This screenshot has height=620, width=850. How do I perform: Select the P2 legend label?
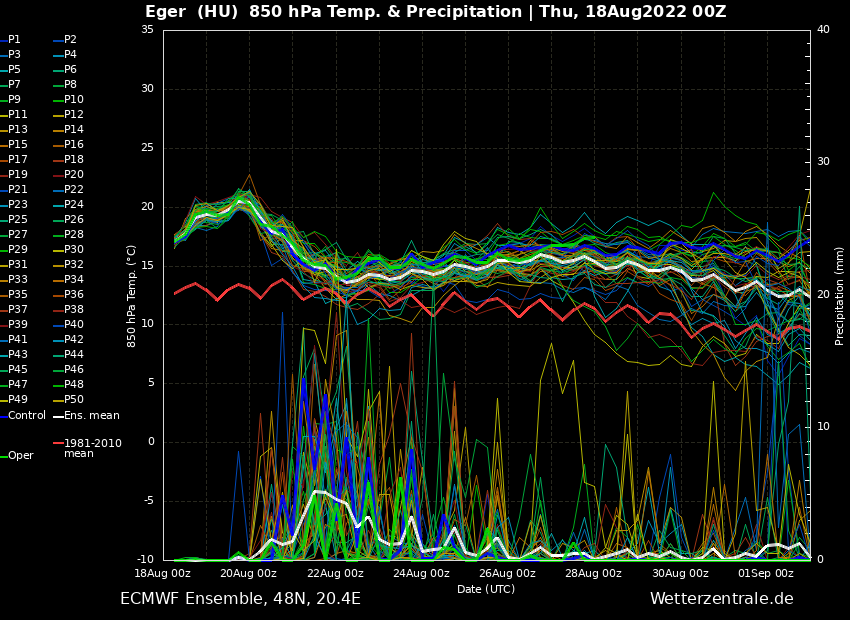coord(70,40)
